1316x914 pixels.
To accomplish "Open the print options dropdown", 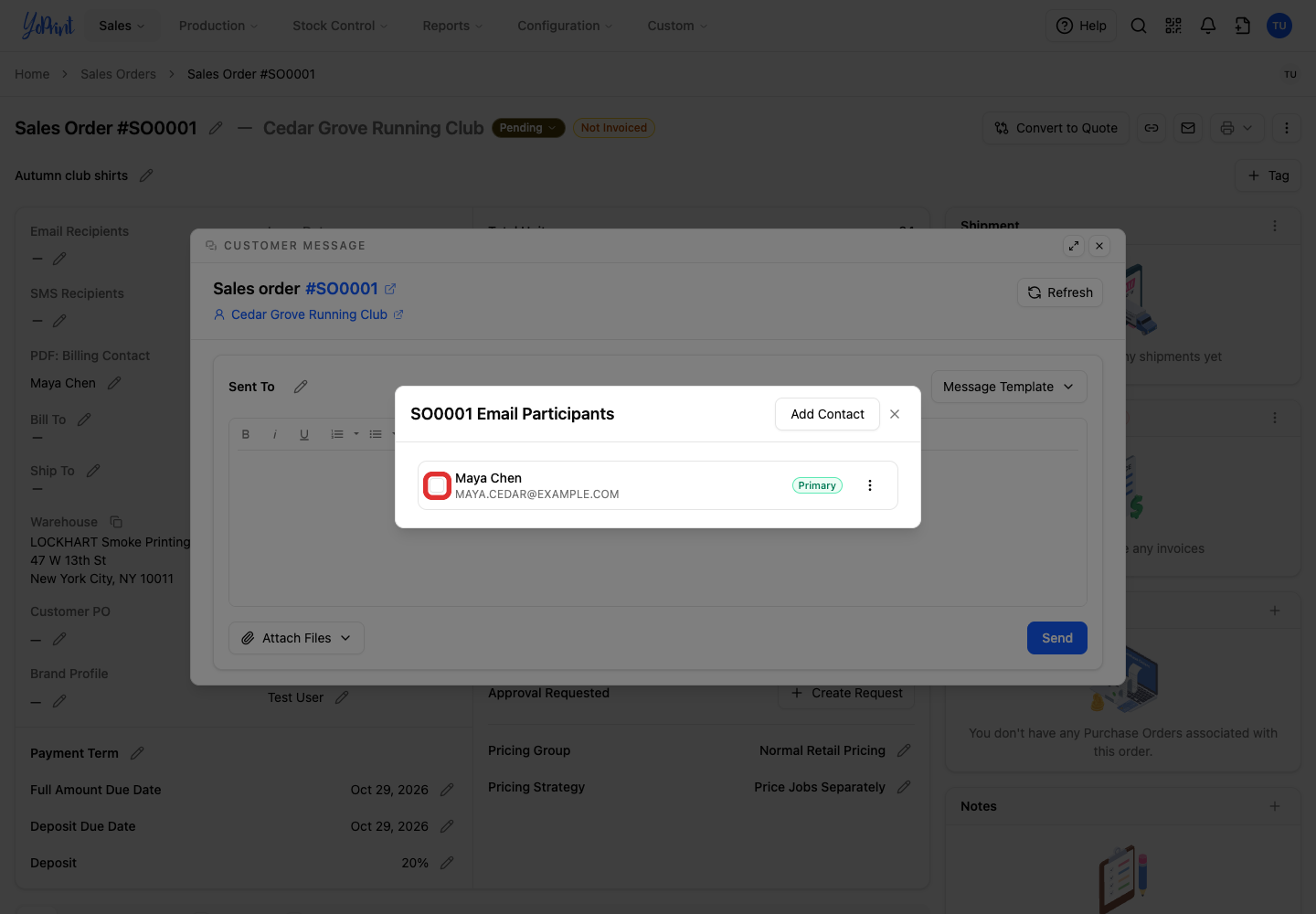I will click(x=1237, y=128).
